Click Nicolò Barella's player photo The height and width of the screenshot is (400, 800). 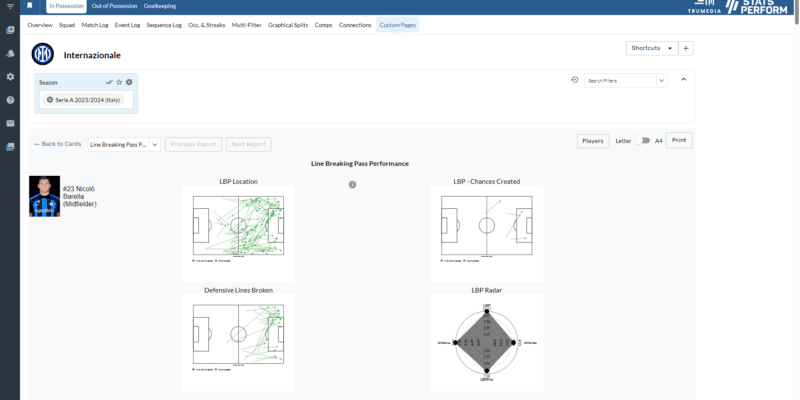(x=44, y=196)
